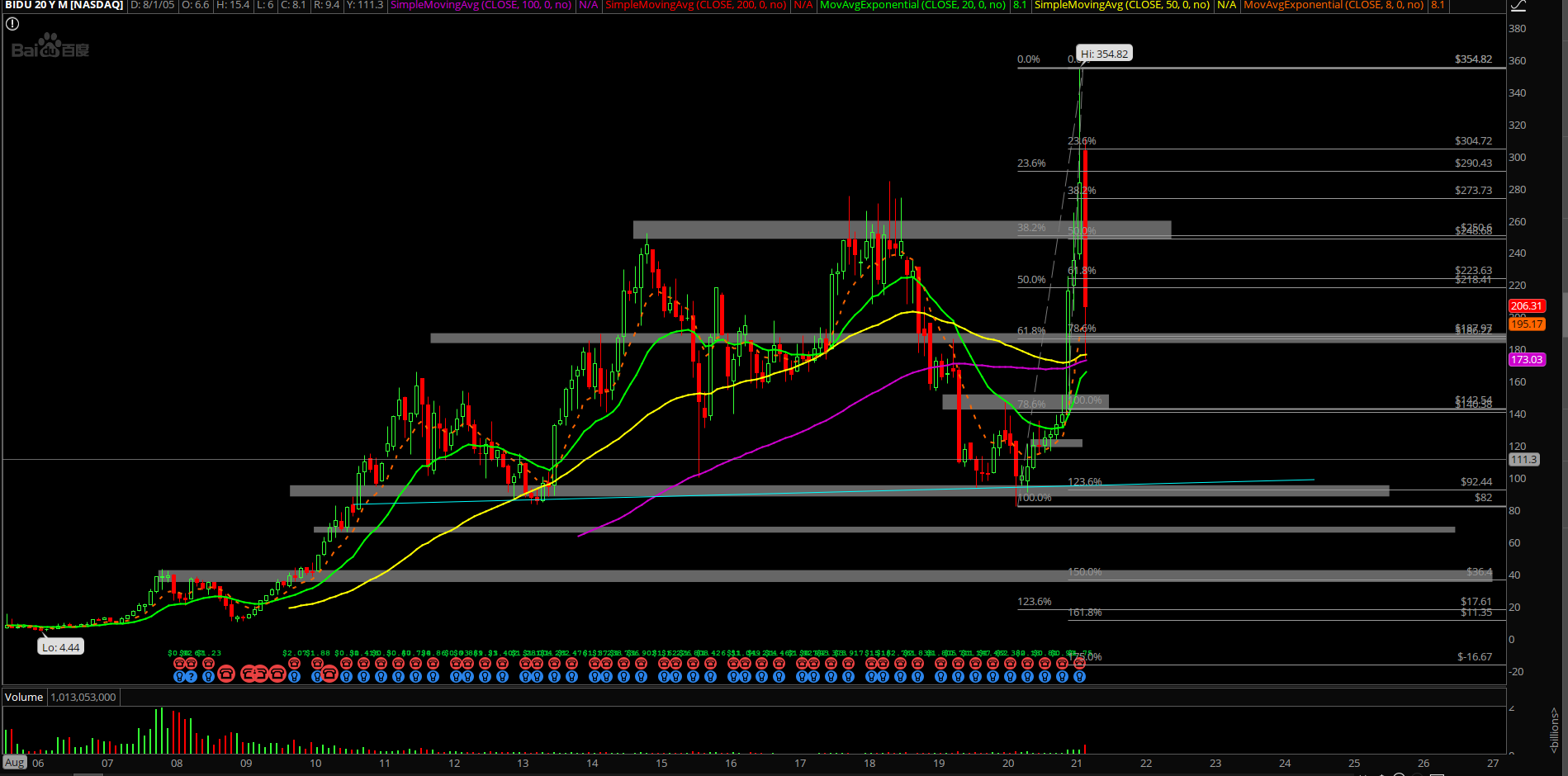Viewport: 1568px width, 776px height.
Task: Click the C: 8.1 close value
Action: point(293,5)
